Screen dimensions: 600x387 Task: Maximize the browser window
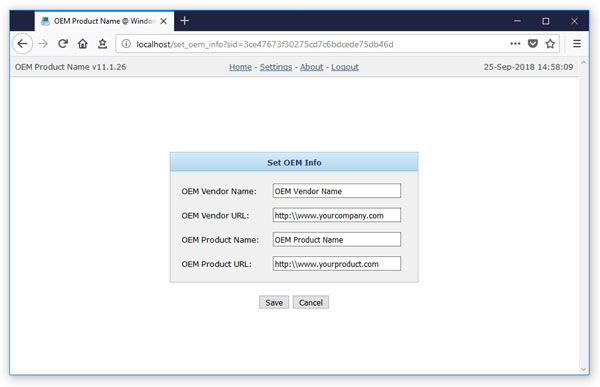pyautogui.click(x=546, y=21)
